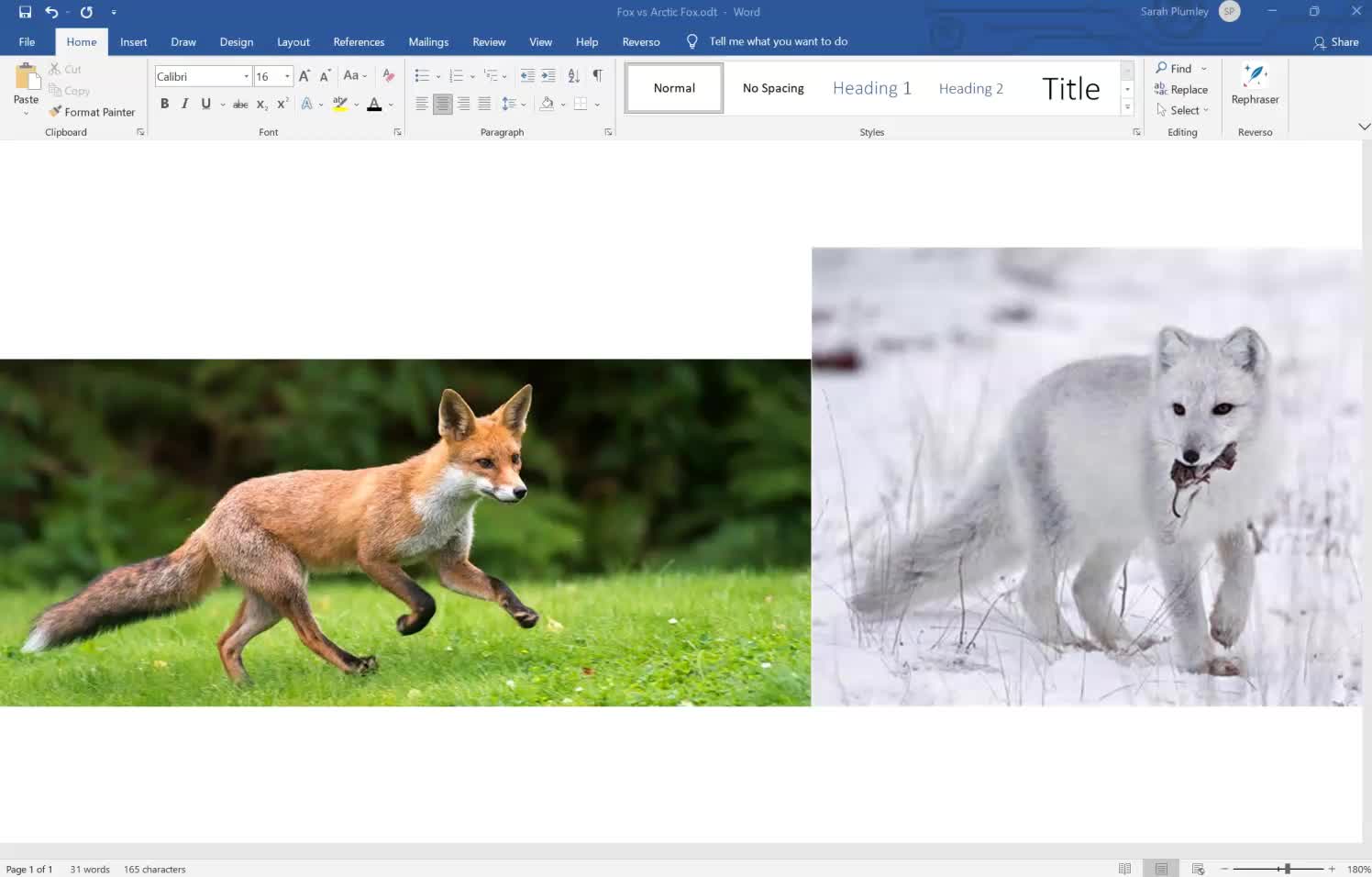Image resolution: width=1372 pixels, height=877 pixels.
Task: Click the zoom out minus button
Action: [1223, 869]
